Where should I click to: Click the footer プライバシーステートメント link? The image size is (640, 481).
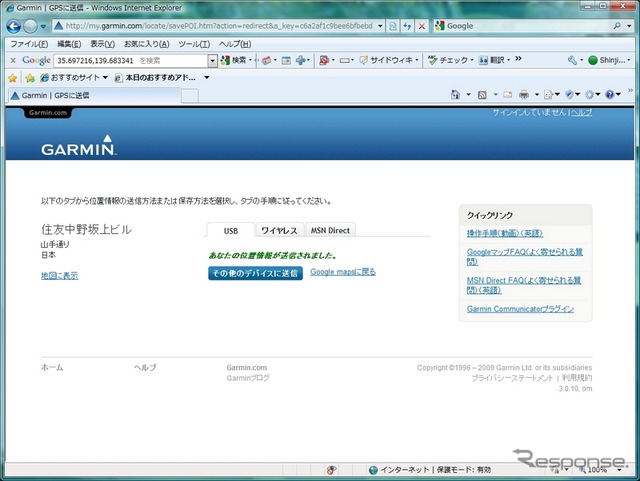point(512,378)
